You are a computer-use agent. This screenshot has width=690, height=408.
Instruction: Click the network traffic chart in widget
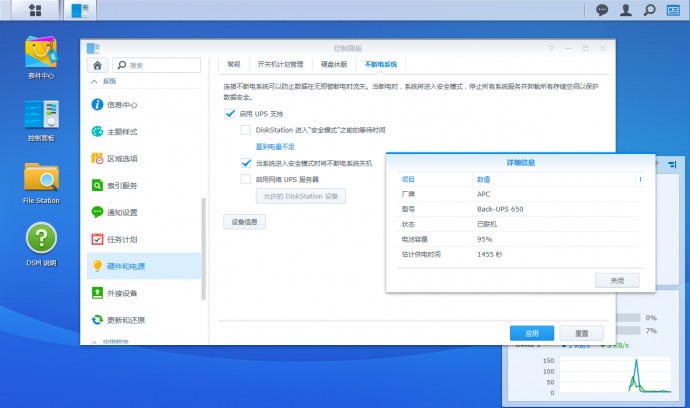point(615,375)
